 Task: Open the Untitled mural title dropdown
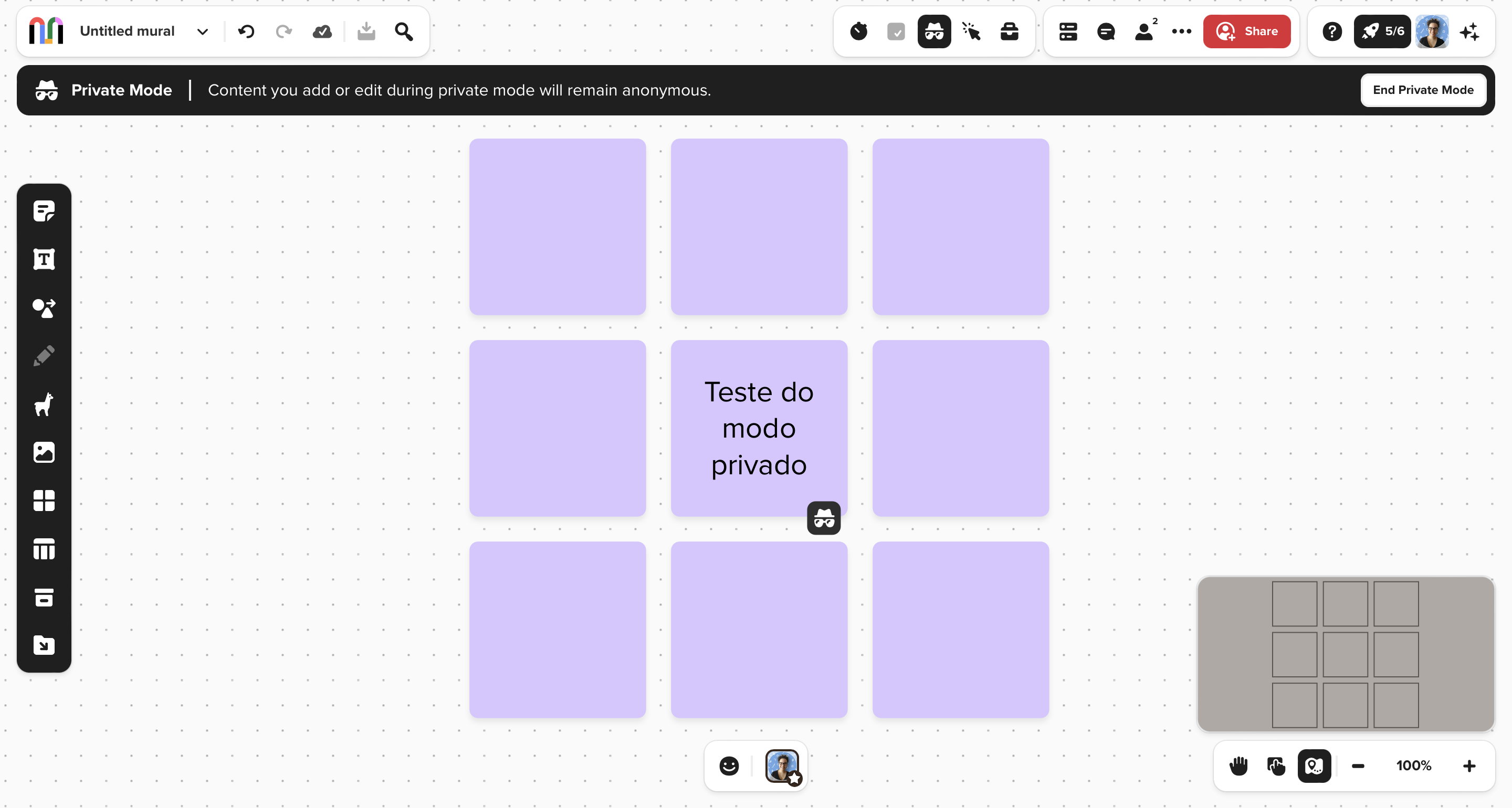click(203, 31)
